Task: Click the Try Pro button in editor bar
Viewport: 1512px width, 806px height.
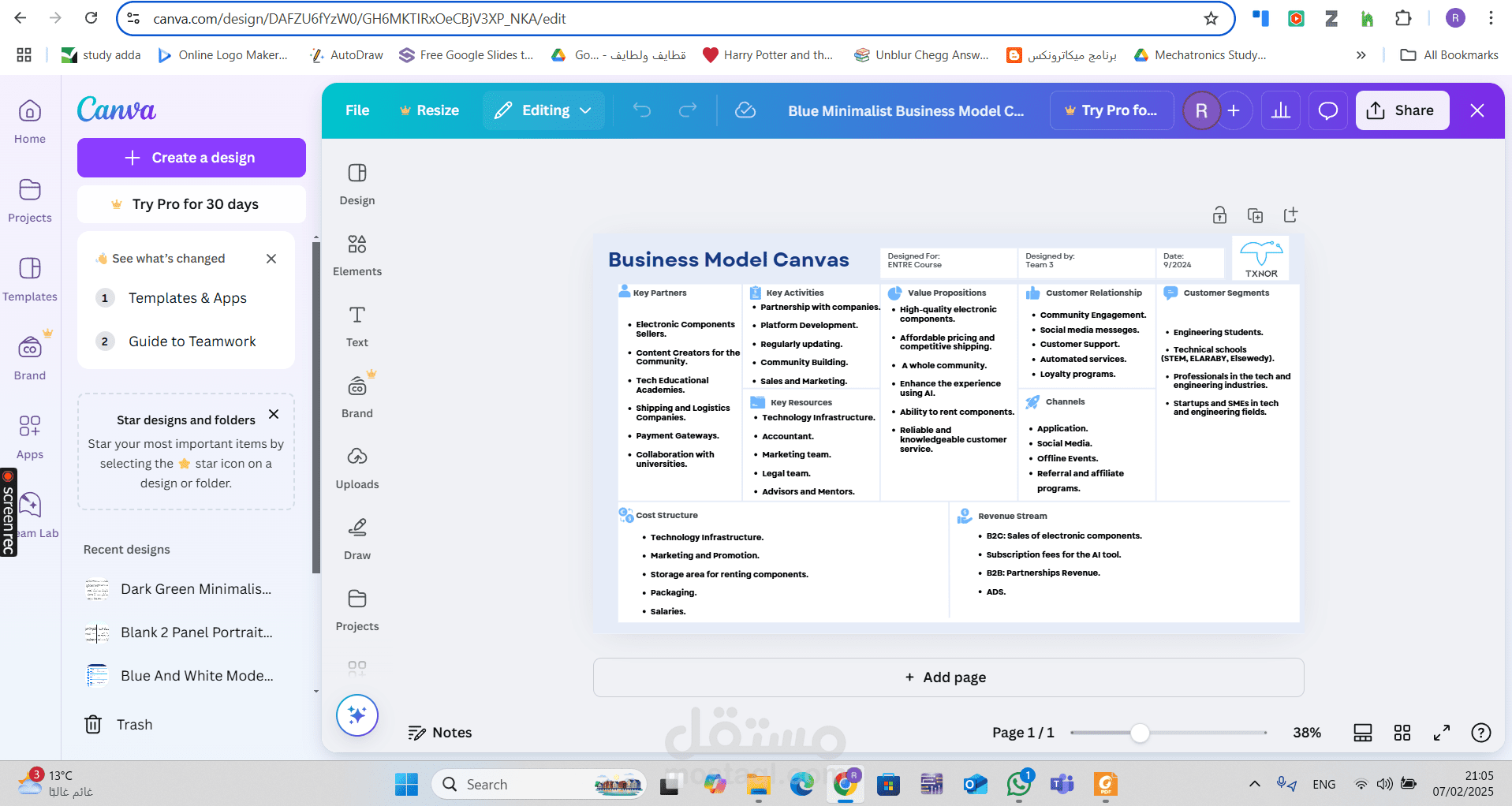Action: 1111,110
